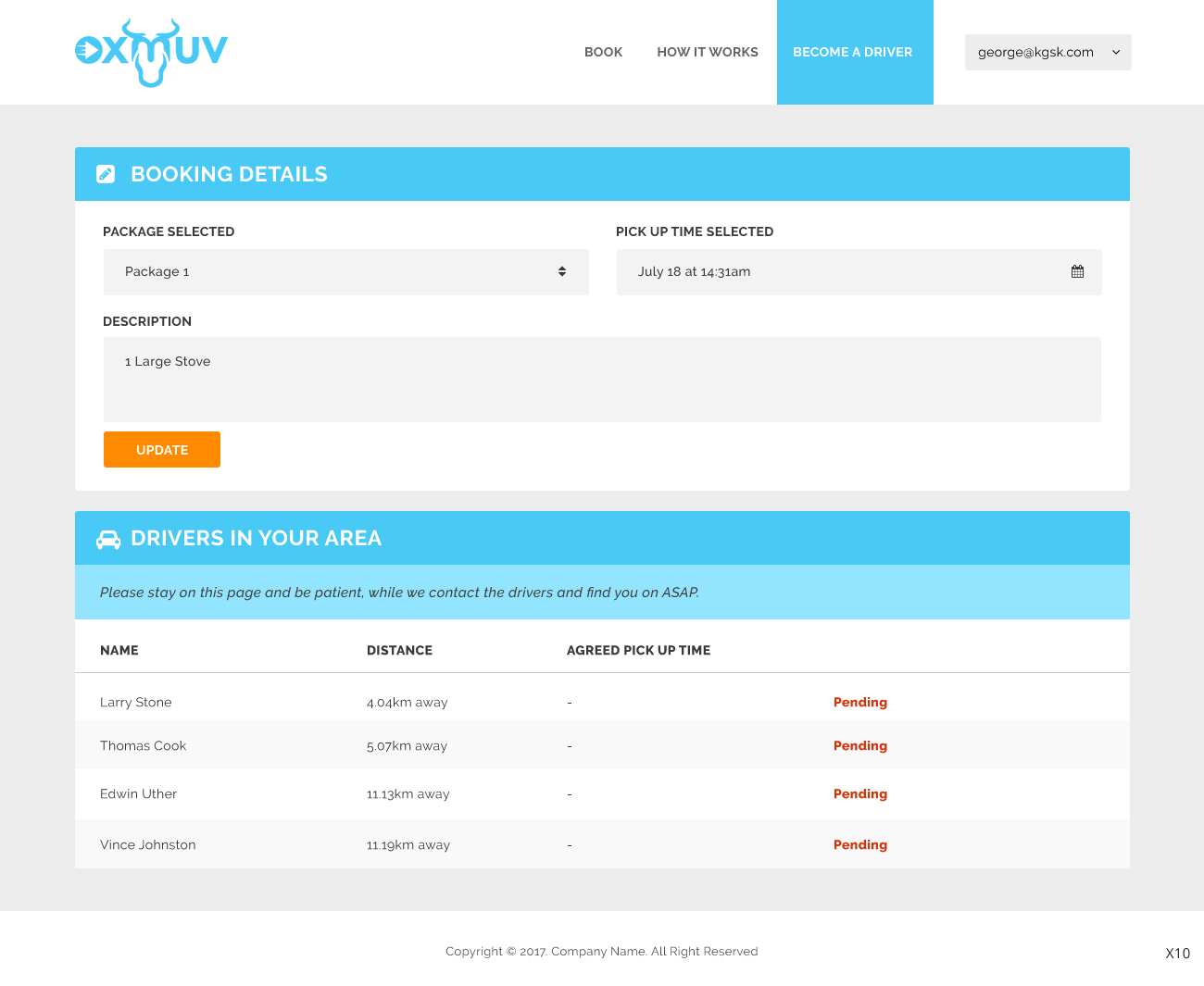Click the description text area
The height and width of the screenshot is (986, 1204).
(x=602, y=380)
